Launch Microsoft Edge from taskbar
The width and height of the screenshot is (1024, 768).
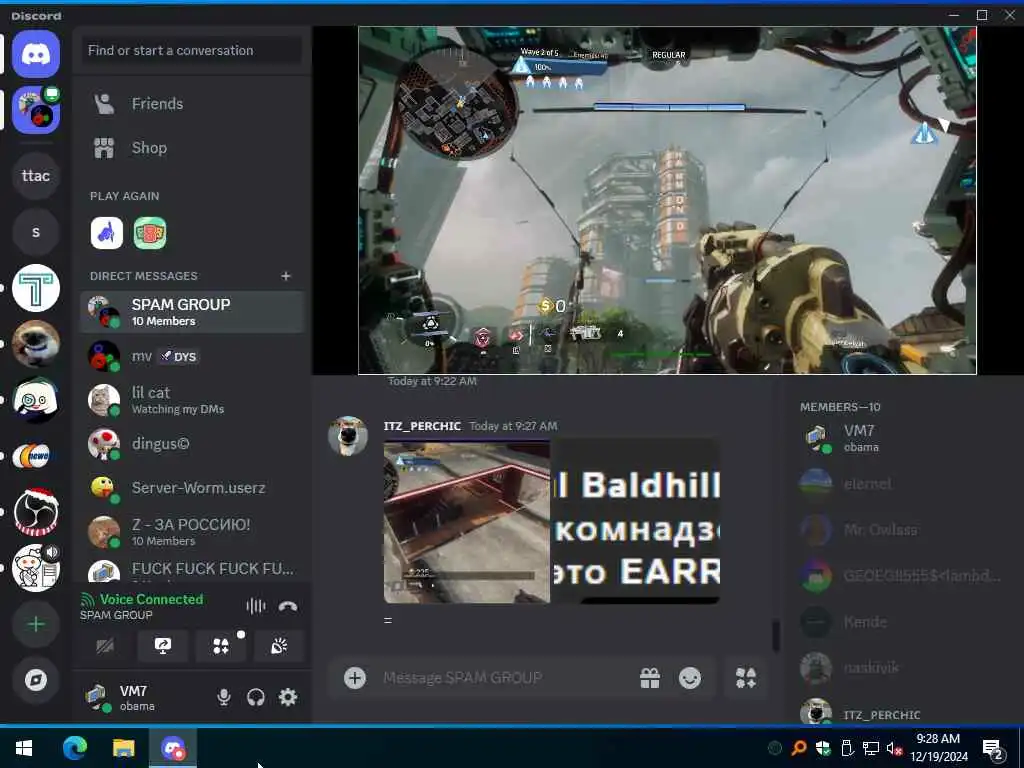(74, 748)
